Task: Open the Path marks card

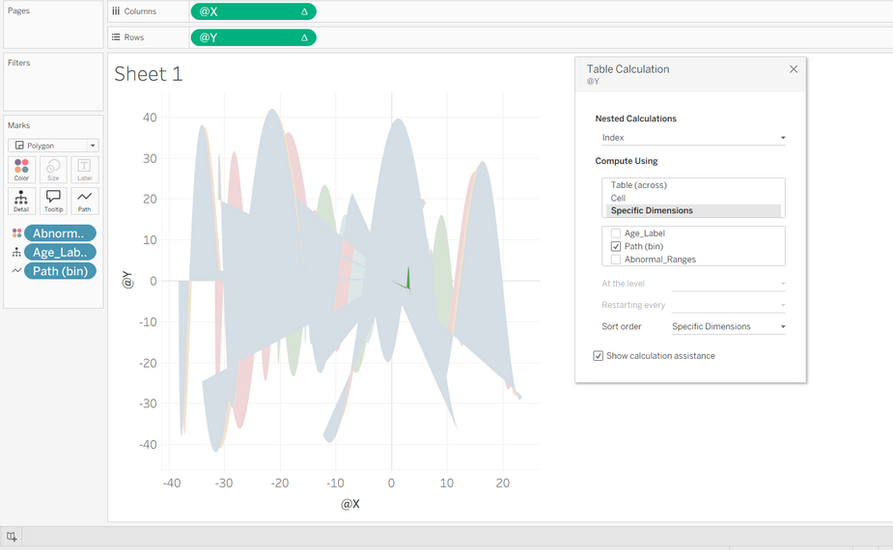Action: [x=84, y=200]
